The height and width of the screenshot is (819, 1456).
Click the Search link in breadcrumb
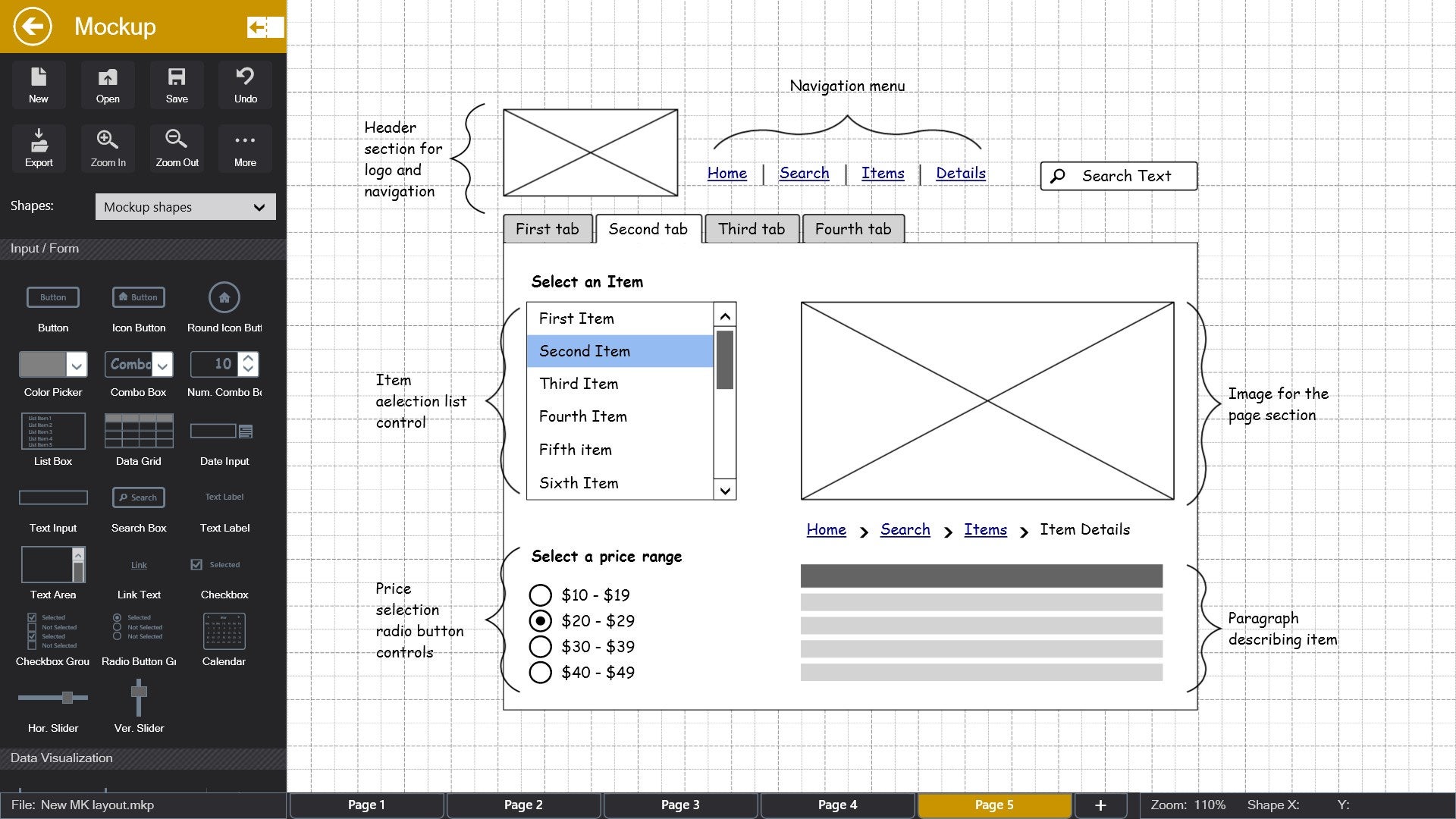click(904, 529)
